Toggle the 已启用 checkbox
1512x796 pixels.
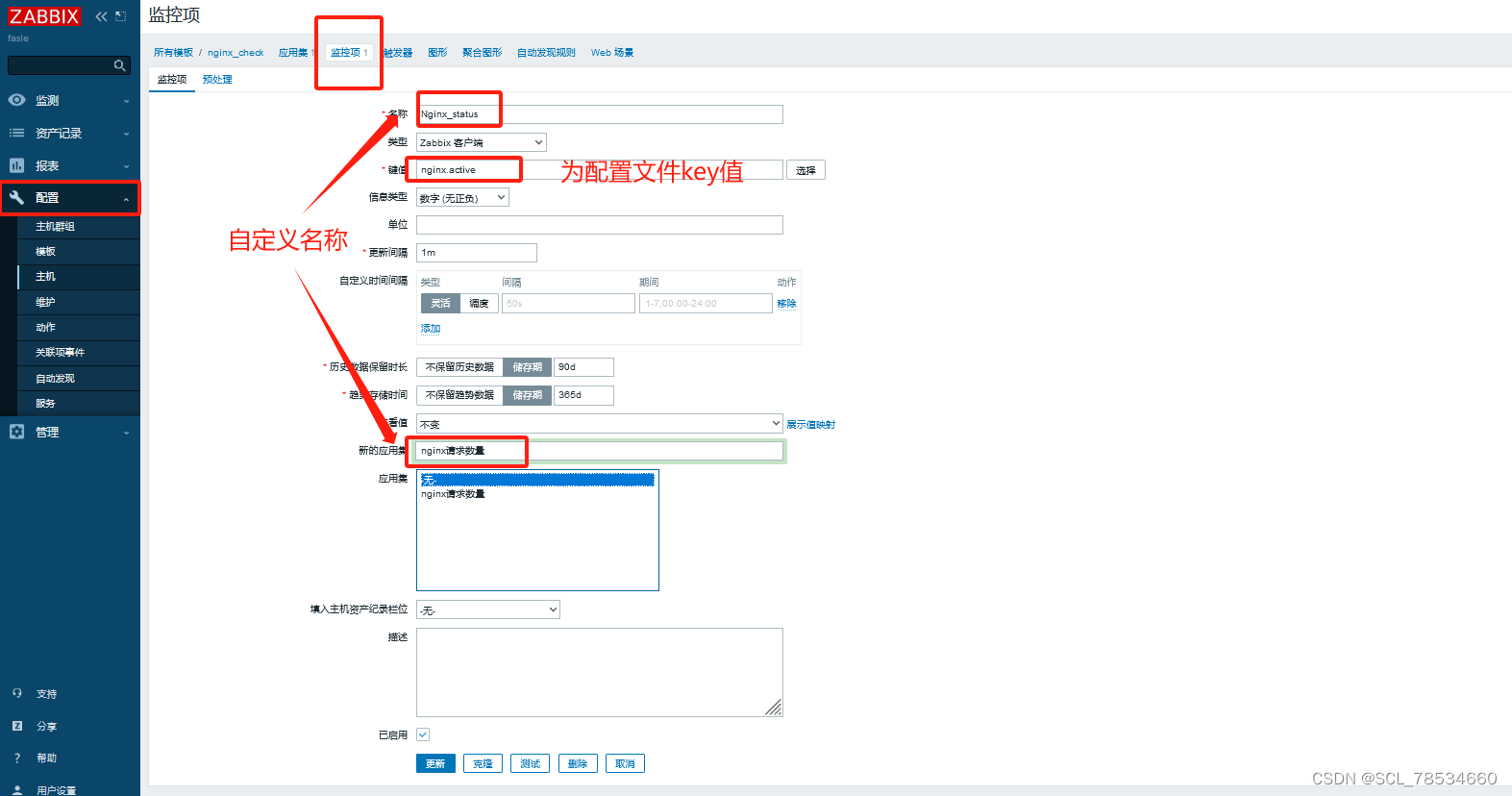click(x=423, y=734)
